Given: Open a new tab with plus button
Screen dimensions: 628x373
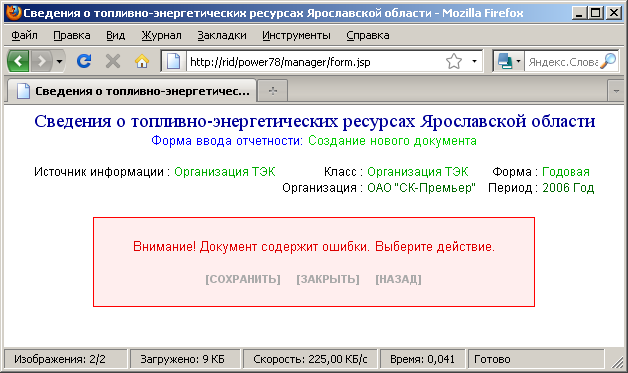Looking at the screenshot, I should [273, 91].
